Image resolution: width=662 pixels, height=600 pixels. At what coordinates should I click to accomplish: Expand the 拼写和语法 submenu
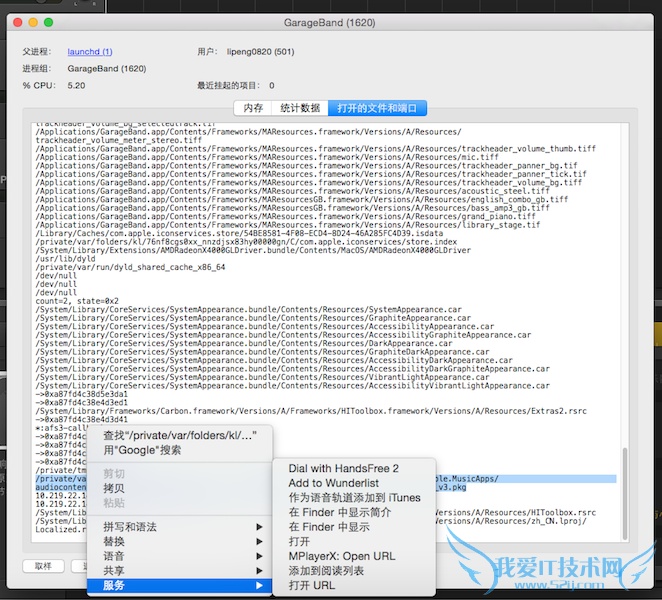pyautogui.click(x=130, y=527)
